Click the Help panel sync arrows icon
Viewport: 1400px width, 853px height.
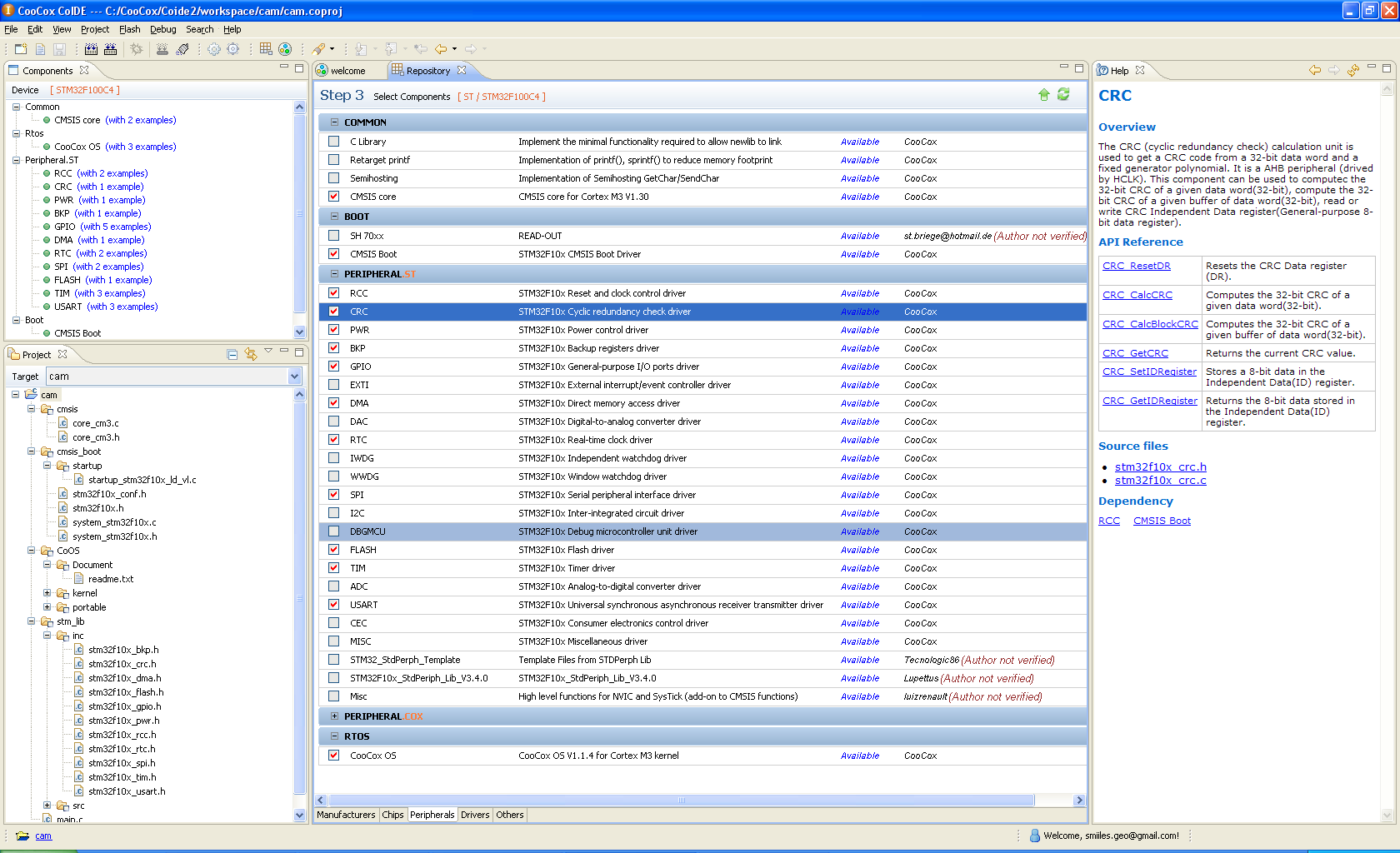[x=1353, y=70]
